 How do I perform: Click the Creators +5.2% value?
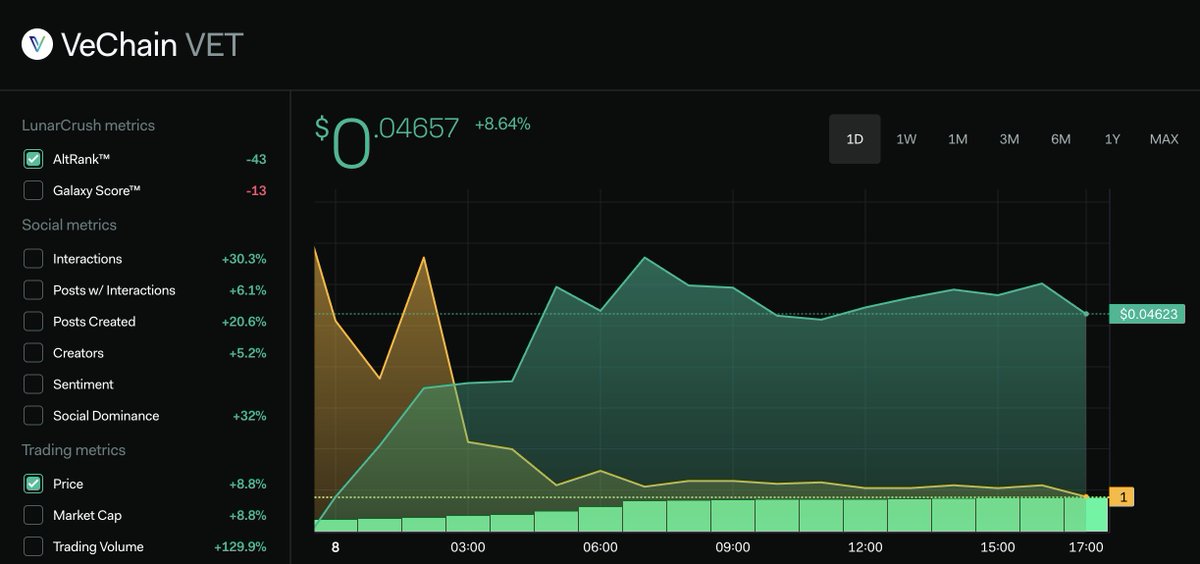[x=248, y=353]
